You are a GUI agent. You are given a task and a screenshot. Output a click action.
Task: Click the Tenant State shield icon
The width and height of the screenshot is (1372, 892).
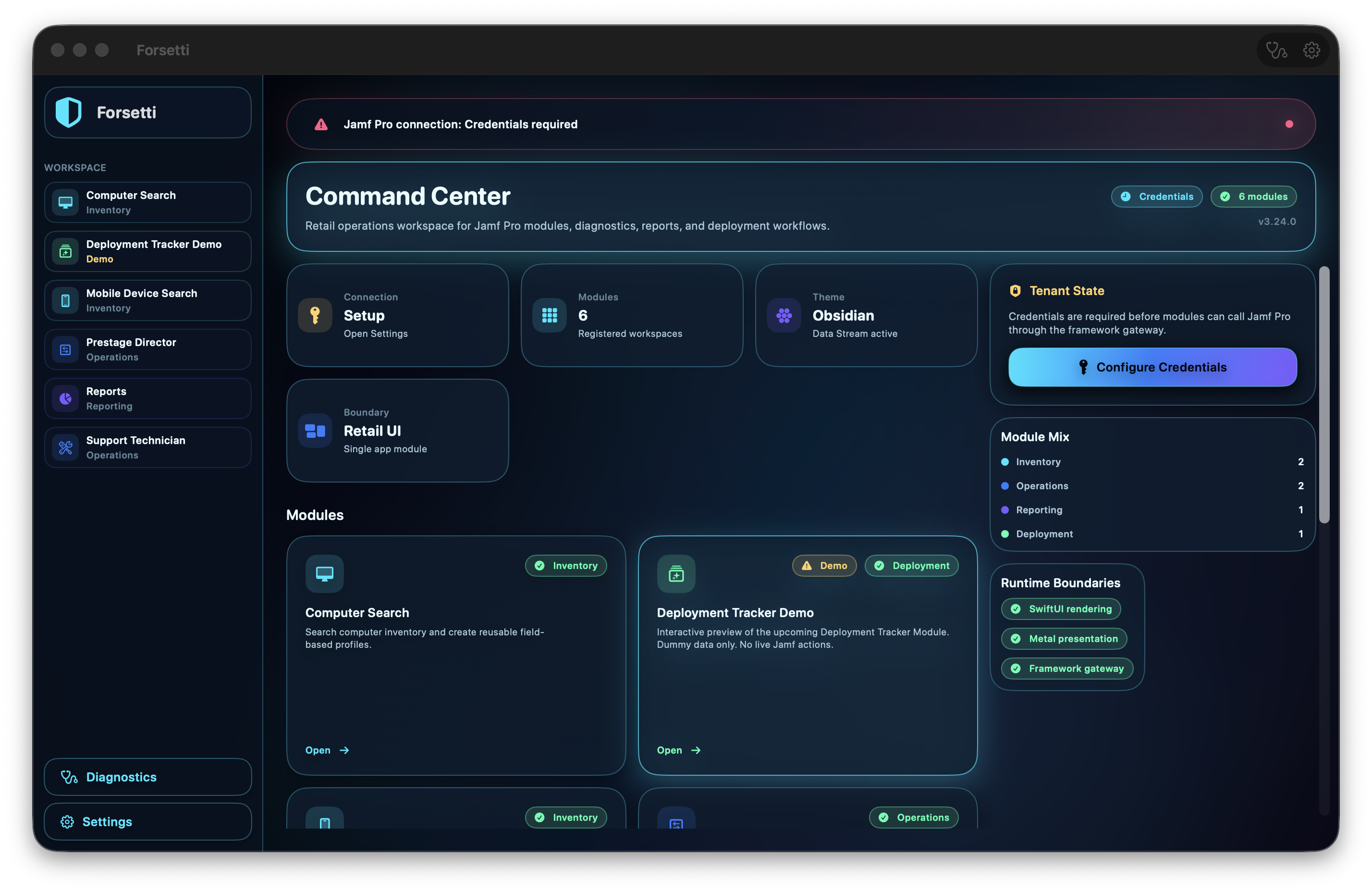point(1015,291)
